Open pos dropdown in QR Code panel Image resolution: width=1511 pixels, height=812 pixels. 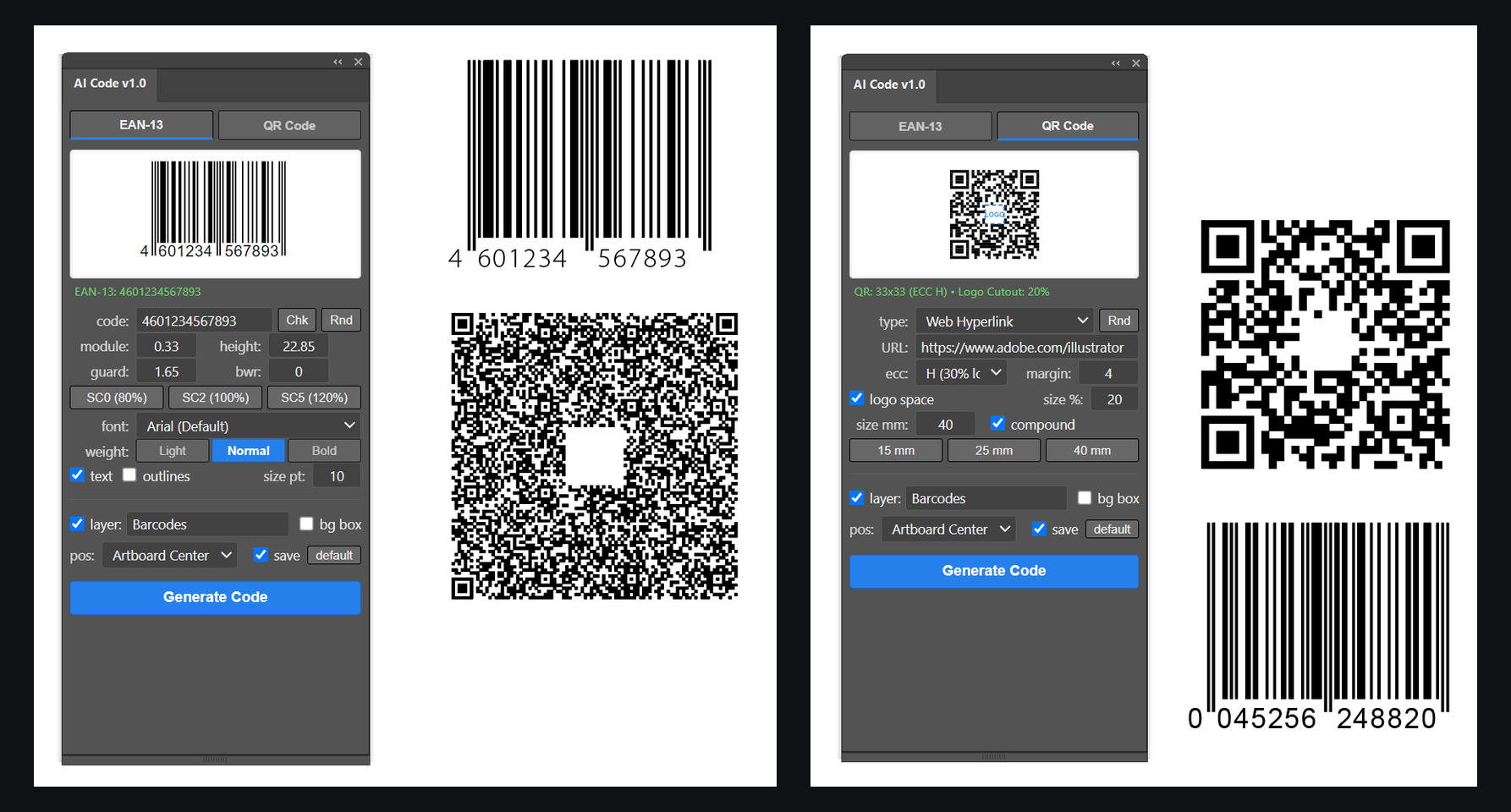pos(948,529)
